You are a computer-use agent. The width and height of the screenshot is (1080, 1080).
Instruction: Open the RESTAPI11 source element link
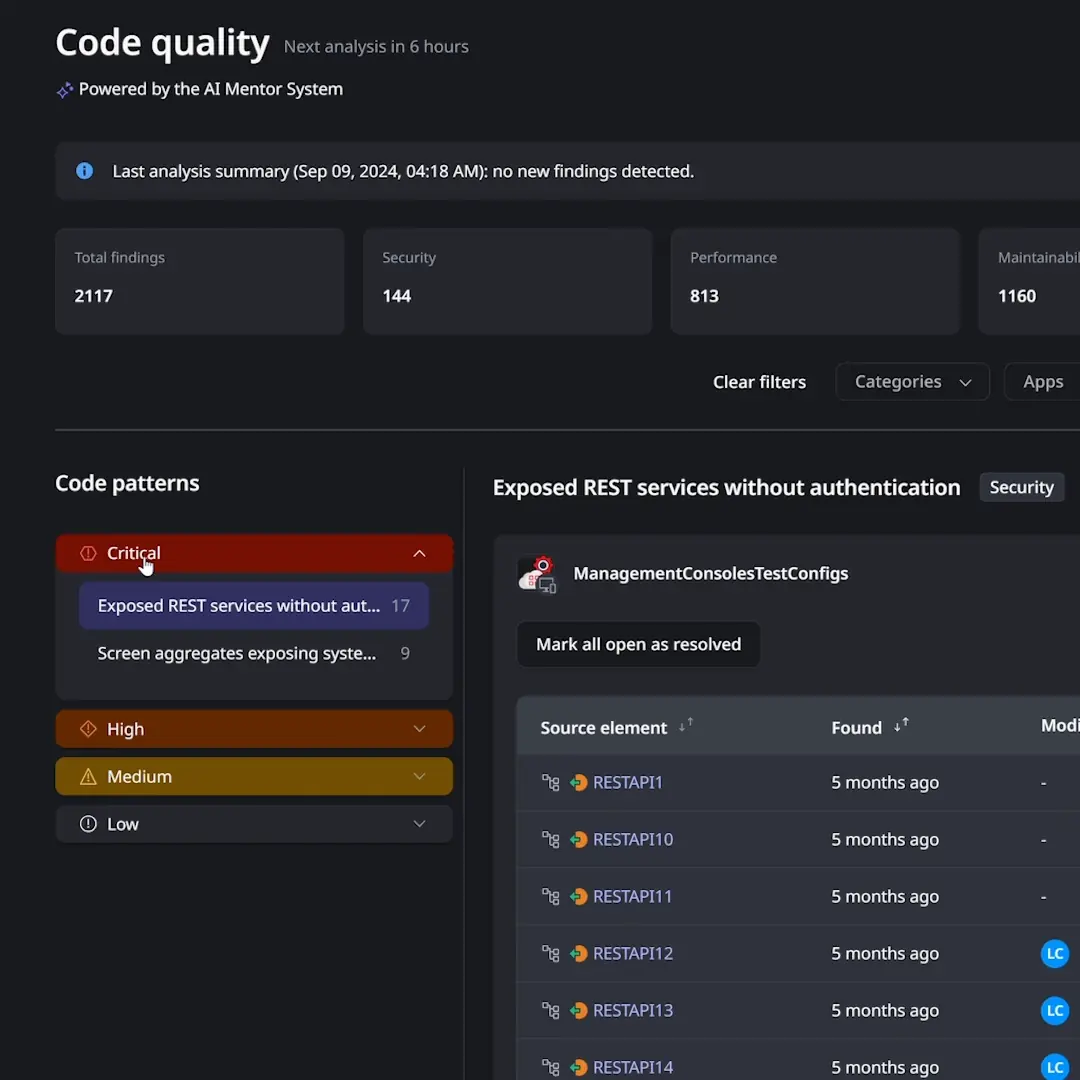click(633, 896)
